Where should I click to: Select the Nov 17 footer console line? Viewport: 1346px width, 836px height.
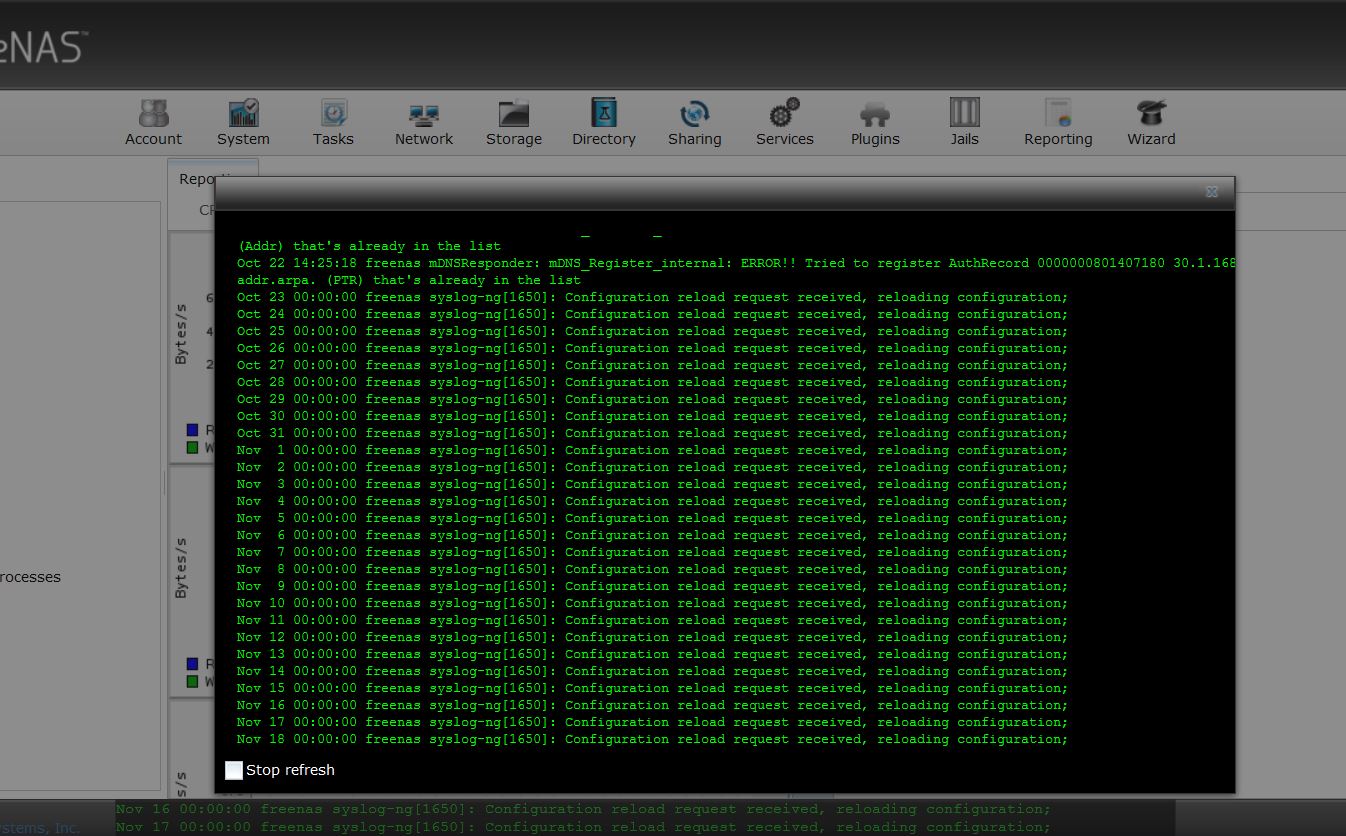tap(583, 826)
